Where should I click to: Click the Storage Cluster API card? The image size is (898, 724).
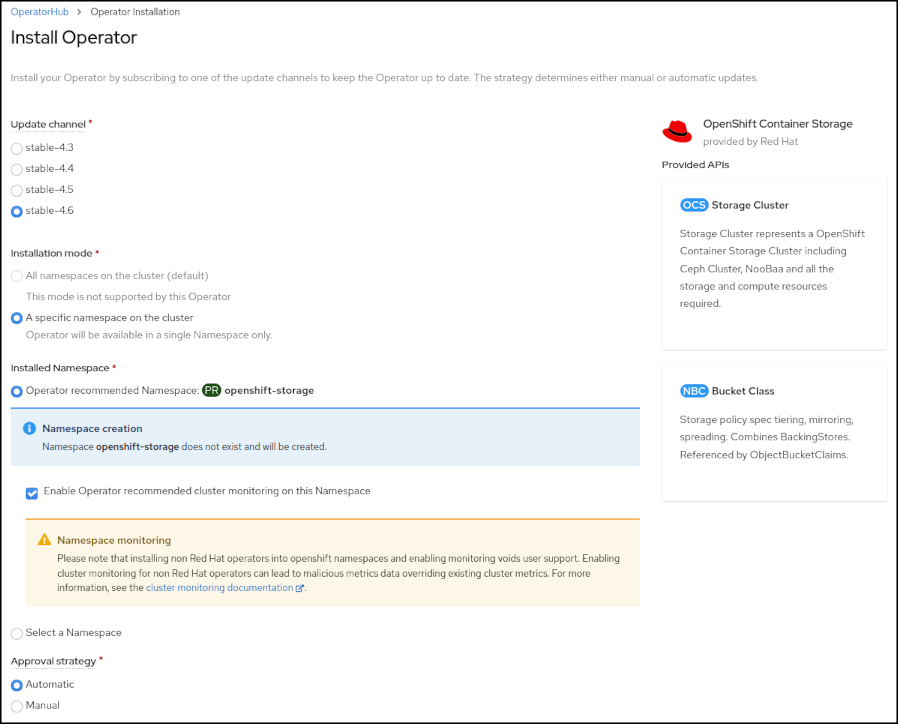click(x=773, y=264)
